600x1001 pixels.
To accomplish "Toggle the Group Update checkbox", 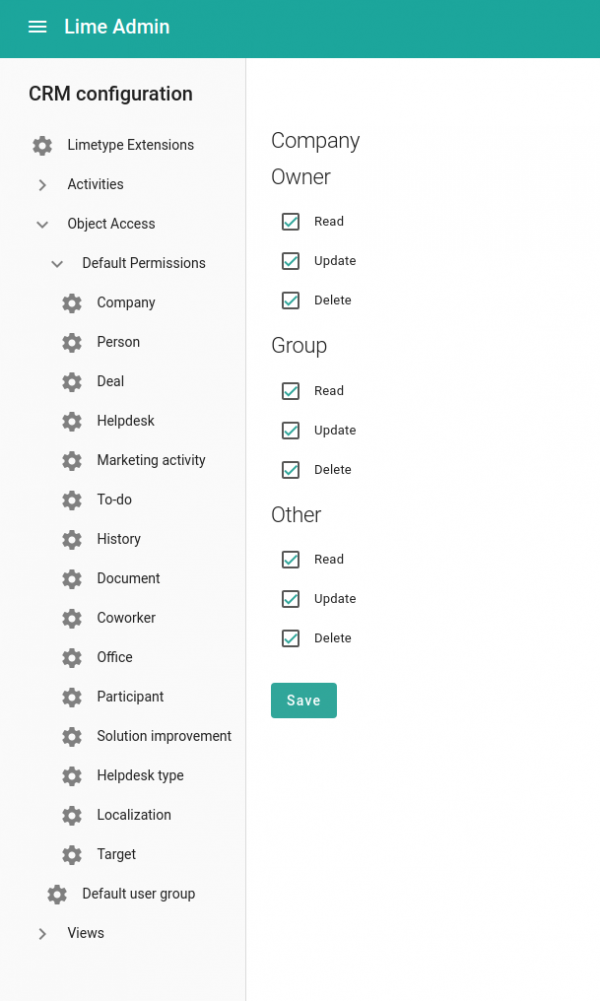I will click(291, 431).
